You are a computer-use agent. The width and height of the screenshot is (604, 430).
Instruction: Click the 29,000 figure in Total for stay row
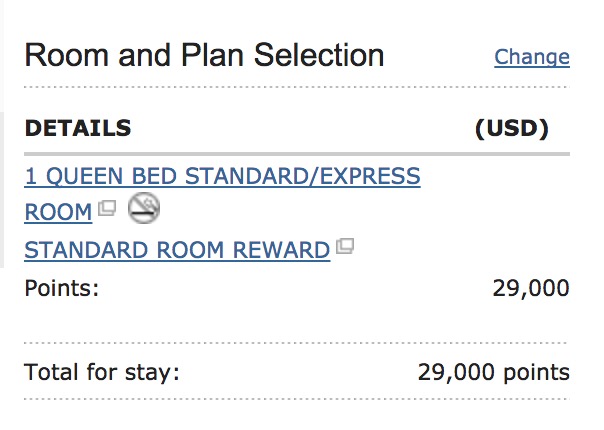(456, 373)
